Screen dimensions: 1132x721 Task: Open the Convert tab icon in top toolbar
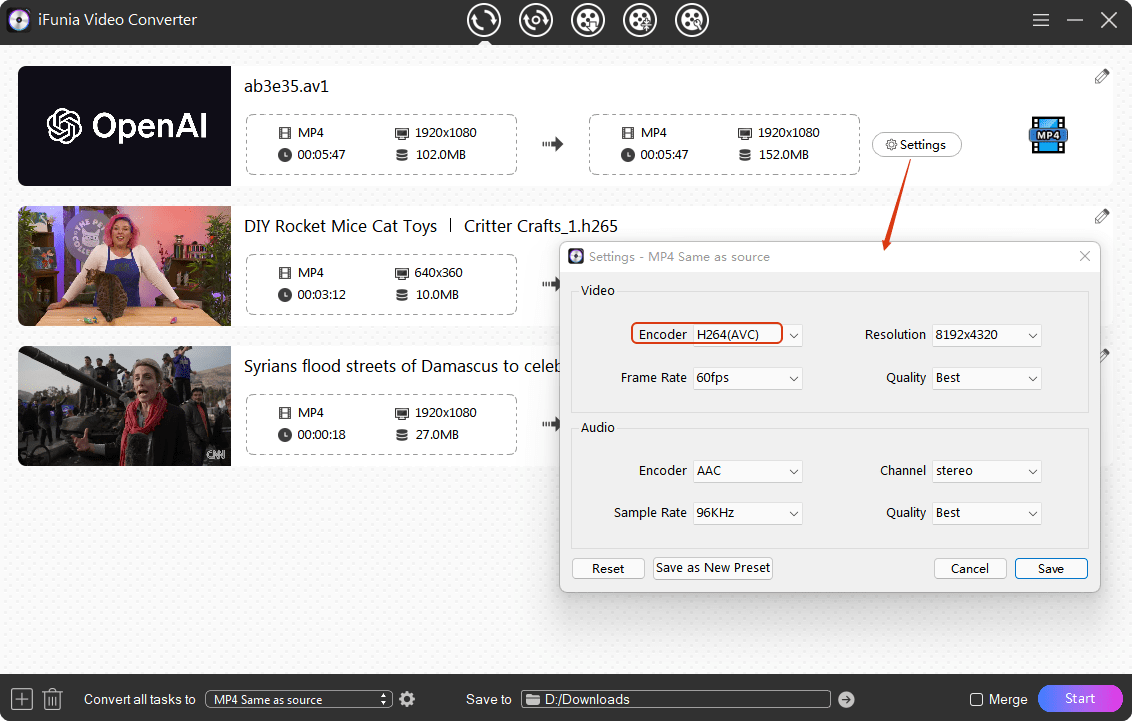point(484,20)
